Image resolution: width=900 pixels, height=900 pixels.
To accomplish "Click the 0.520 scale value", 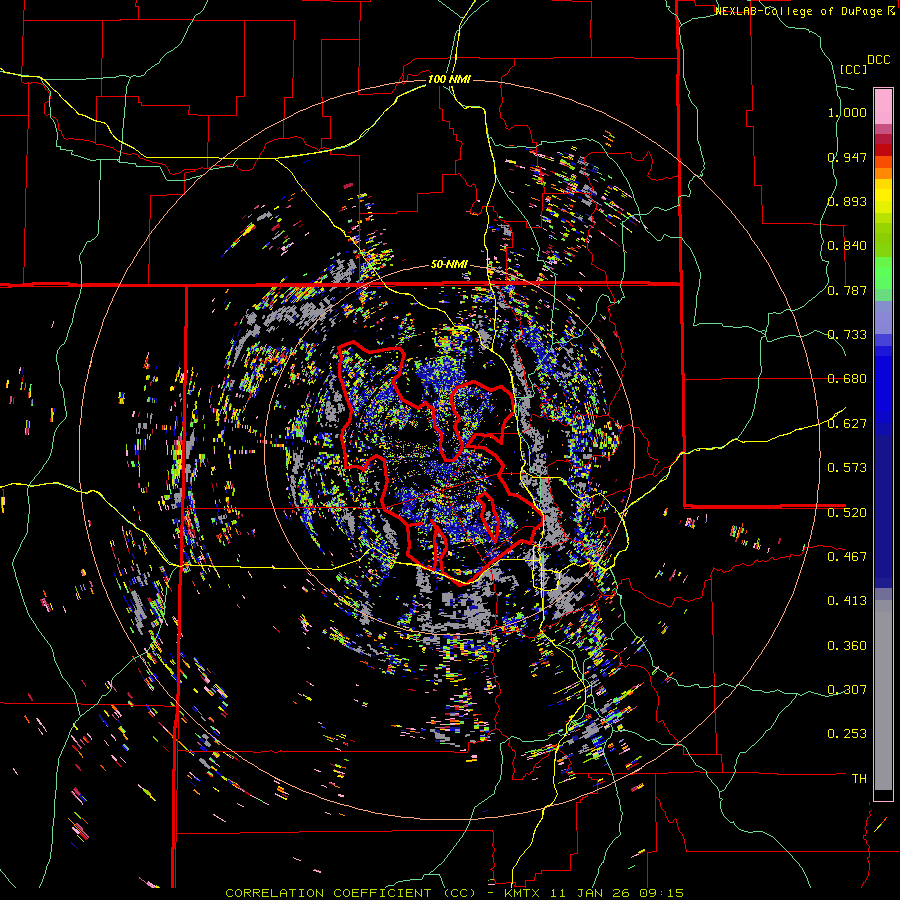I will pyautogui.click(x=847, y=512).
